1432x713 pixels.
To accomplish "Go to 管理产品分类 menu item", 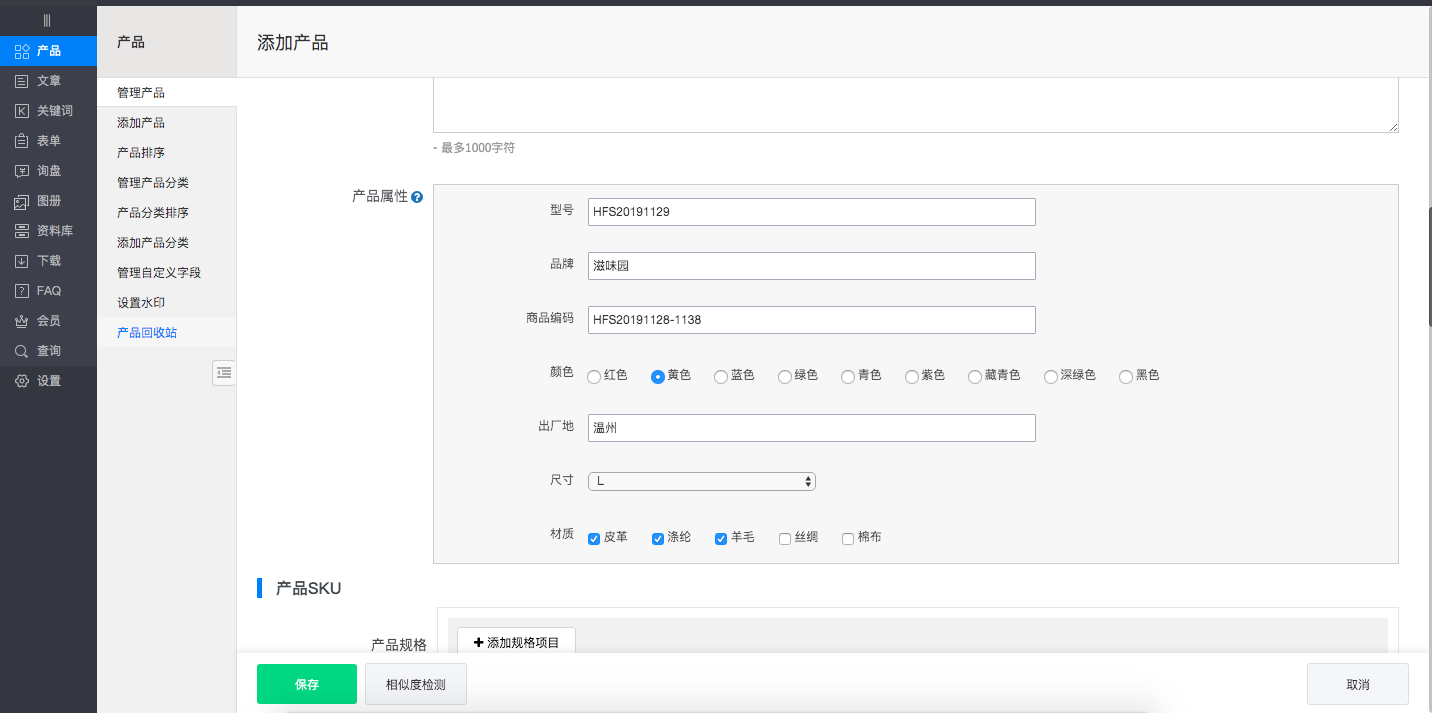I will click(x=153, y=183).
